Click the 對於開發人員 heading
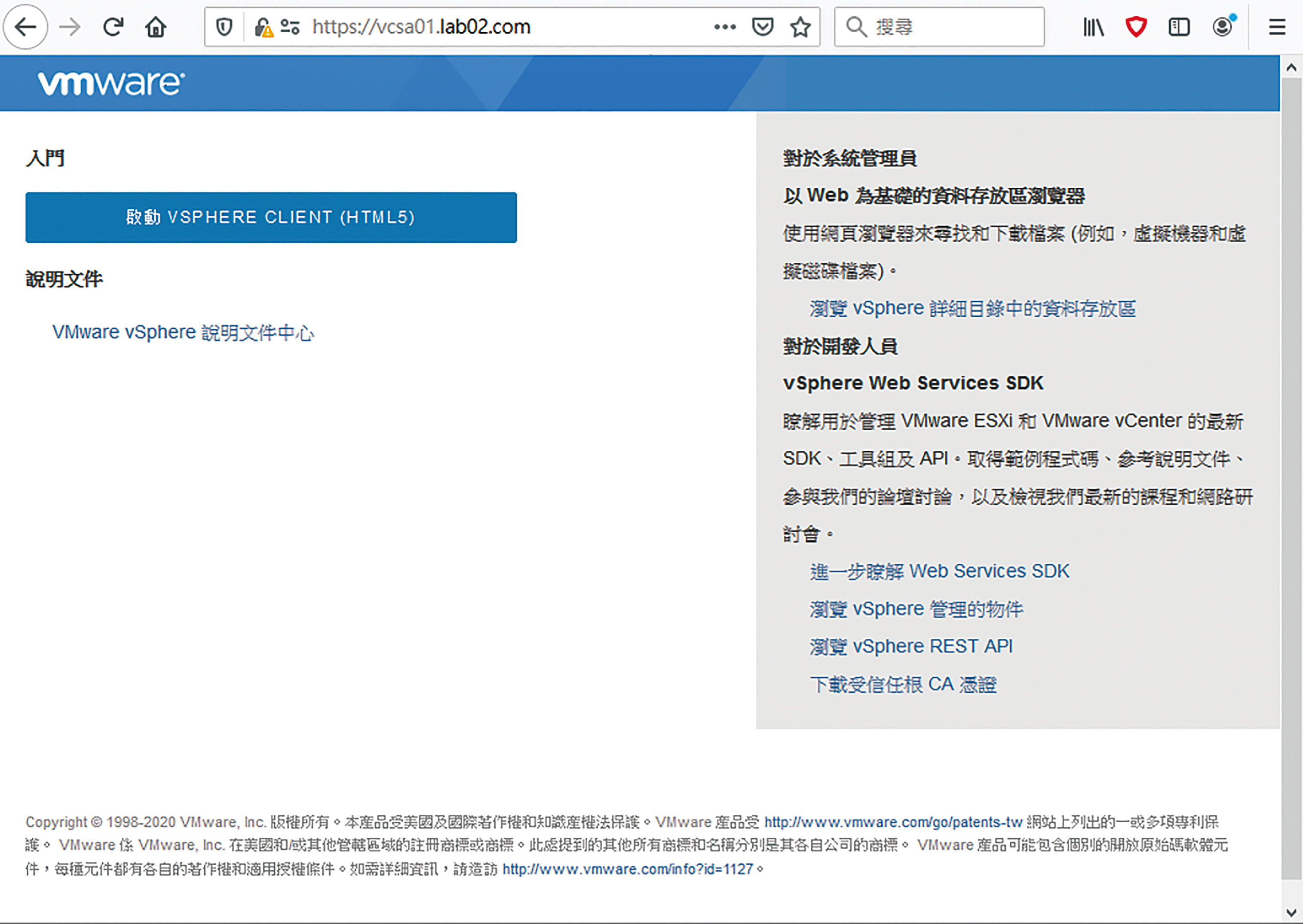Screen dimensions: 1303x924 840,346
